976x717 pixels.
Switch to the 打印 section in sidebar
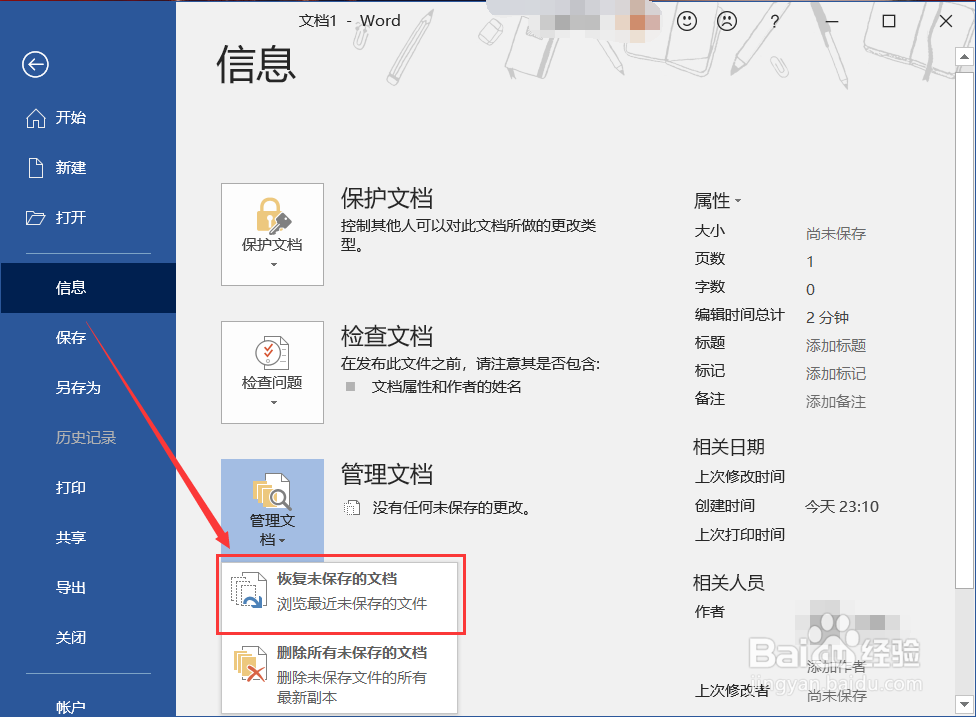(70, 487)
